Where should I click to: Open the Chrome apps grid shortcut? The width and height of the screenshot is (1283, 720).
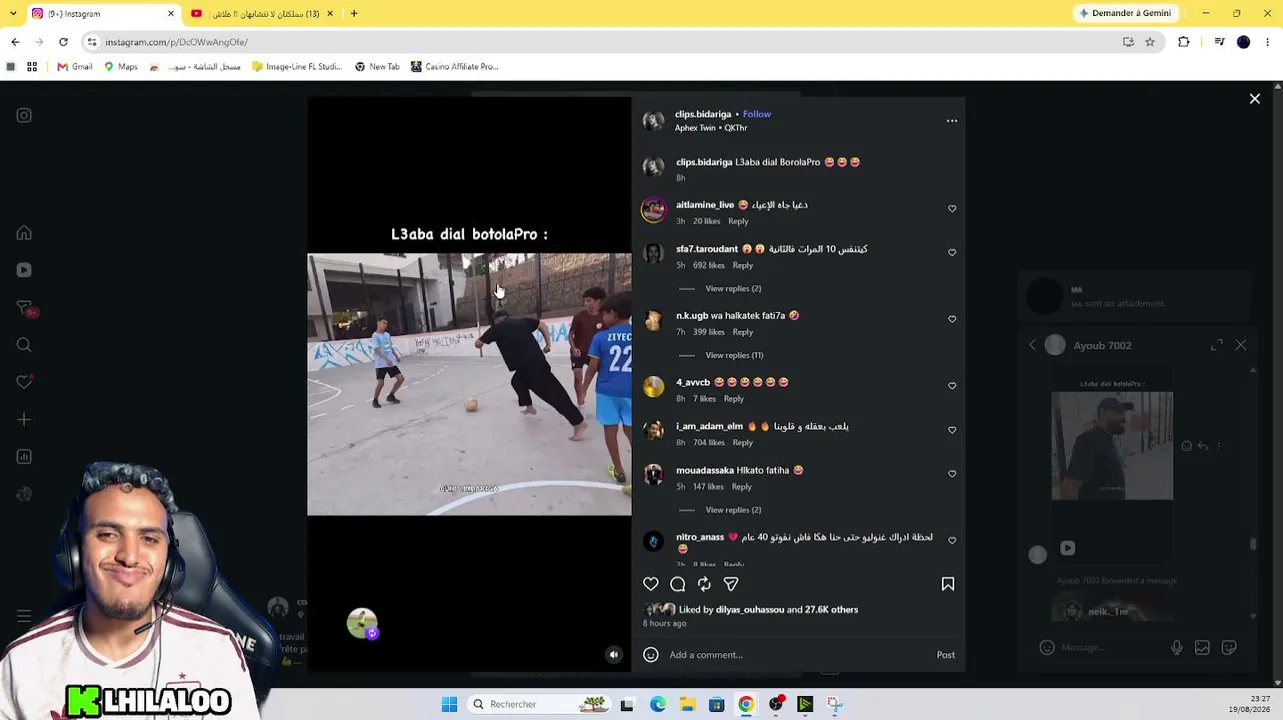tap(32, 67)
